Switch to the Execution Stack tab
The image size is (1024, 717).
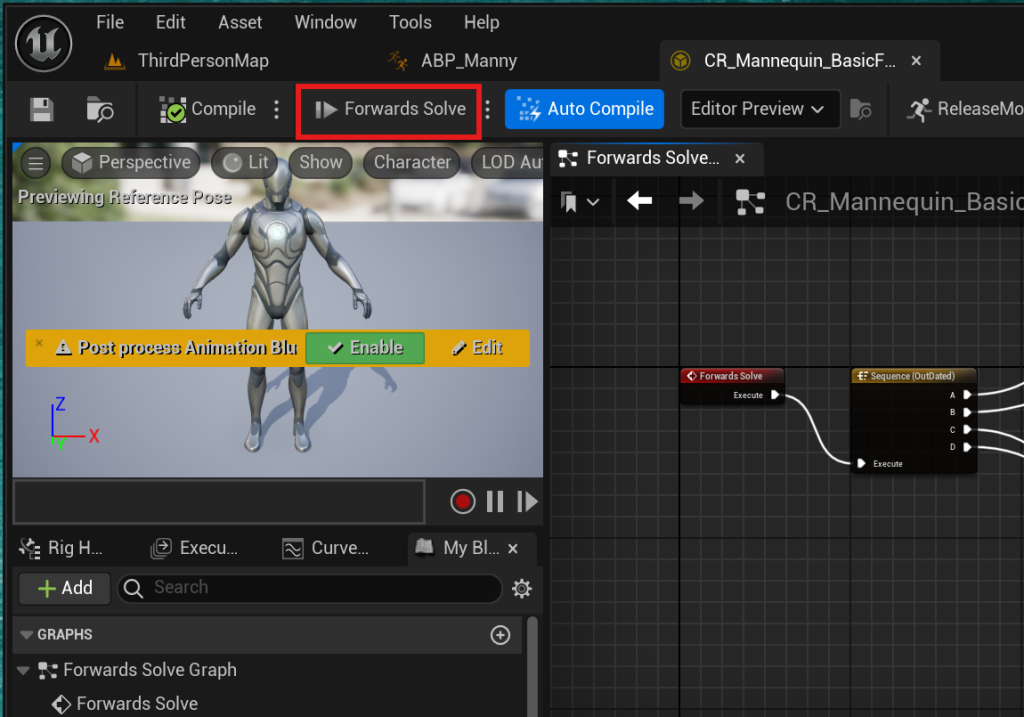click(x=194, y=548)
